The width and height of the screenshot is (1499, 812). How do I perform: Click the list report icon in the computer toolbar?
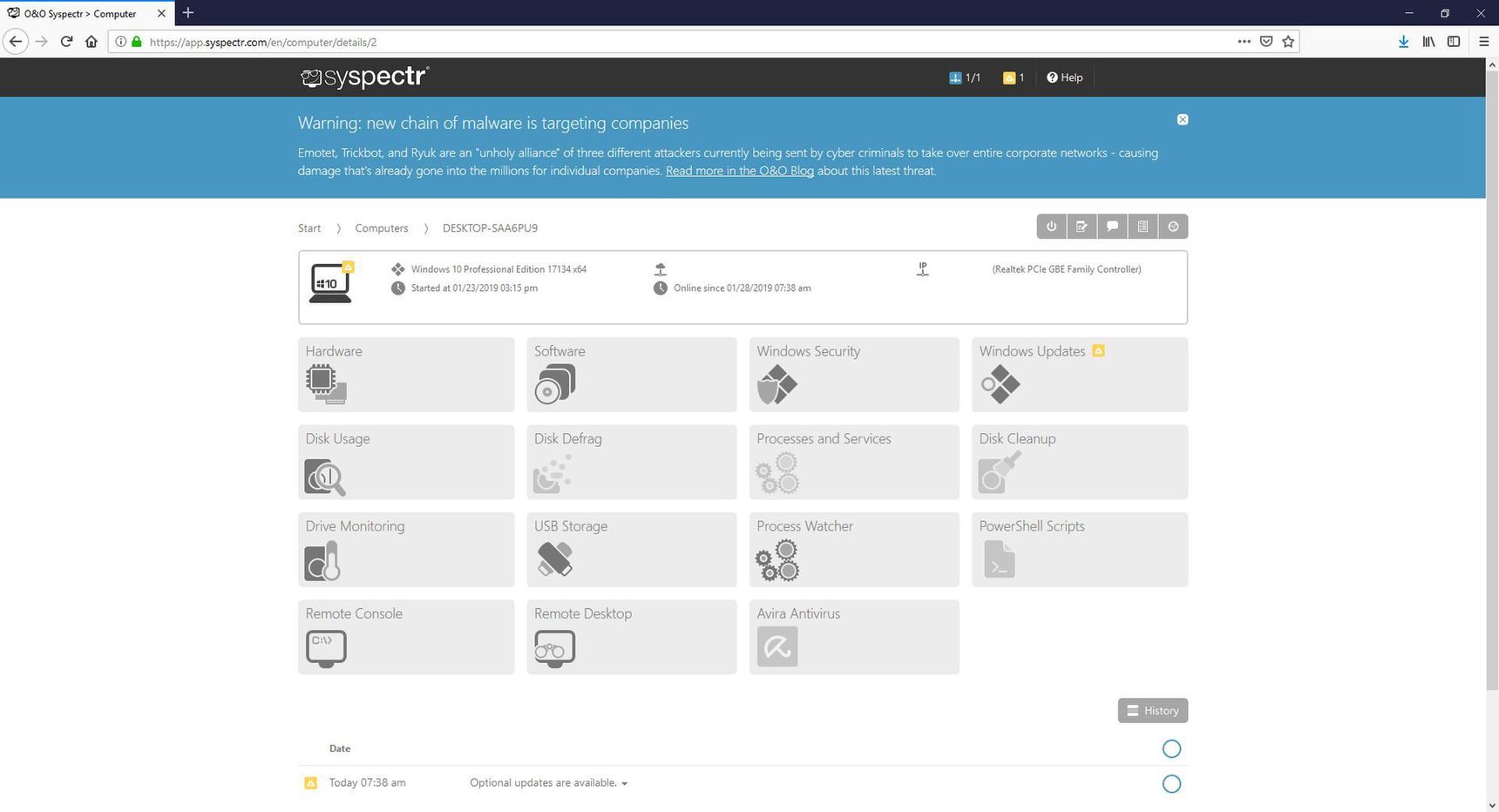pos(1143,227)
